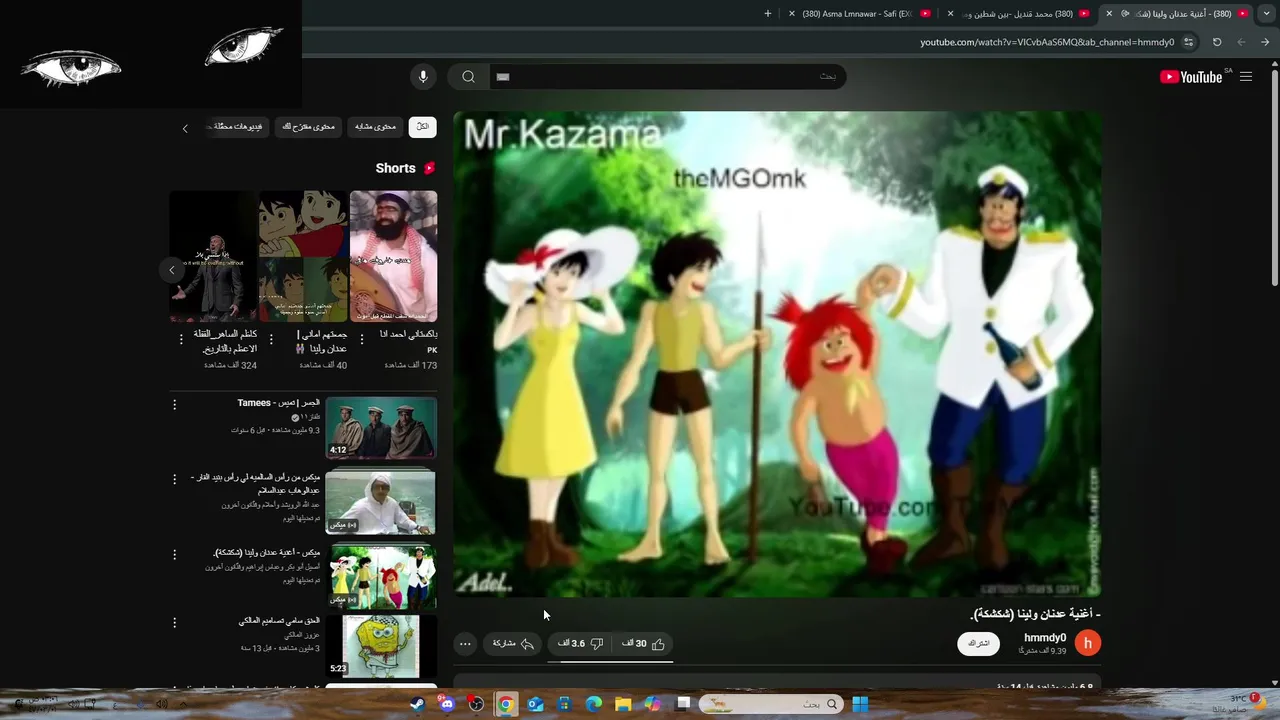Close the محمد قنديل tab
This screenshot has width=1280, height=720.
(x=950, y=14)
